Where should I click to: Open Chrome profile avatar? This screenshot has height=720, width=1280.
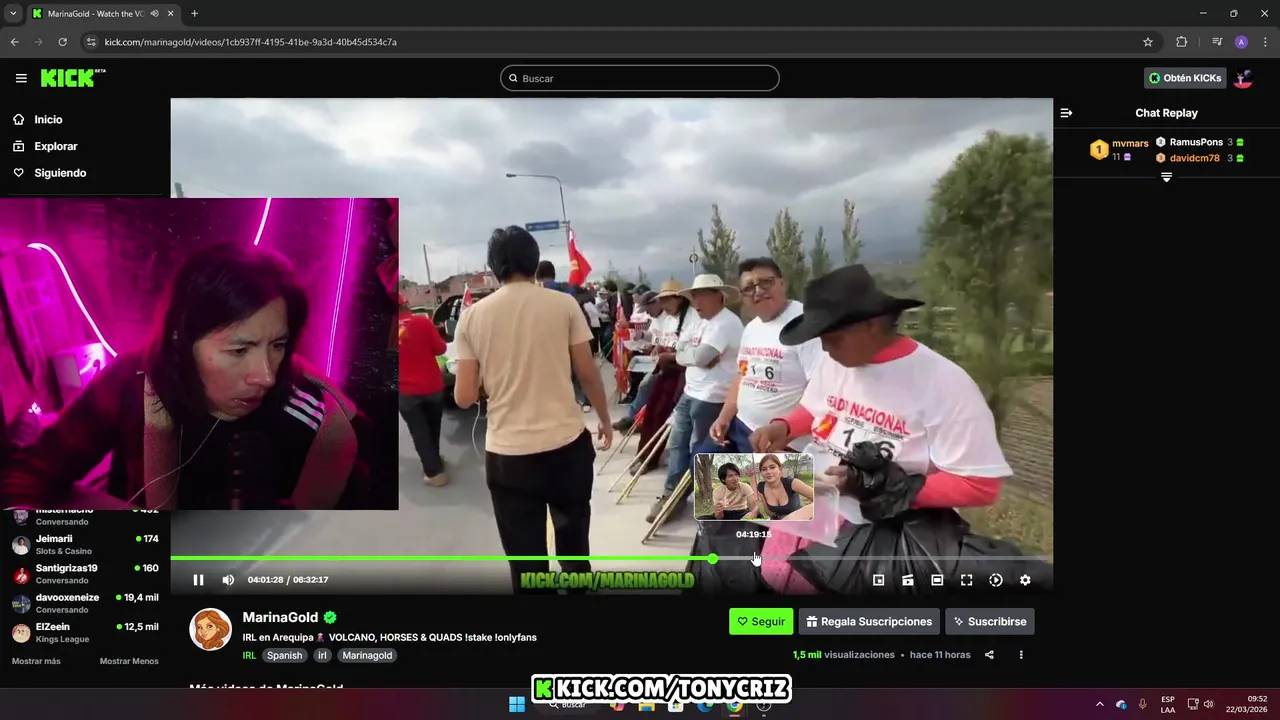click(1241, 42)
